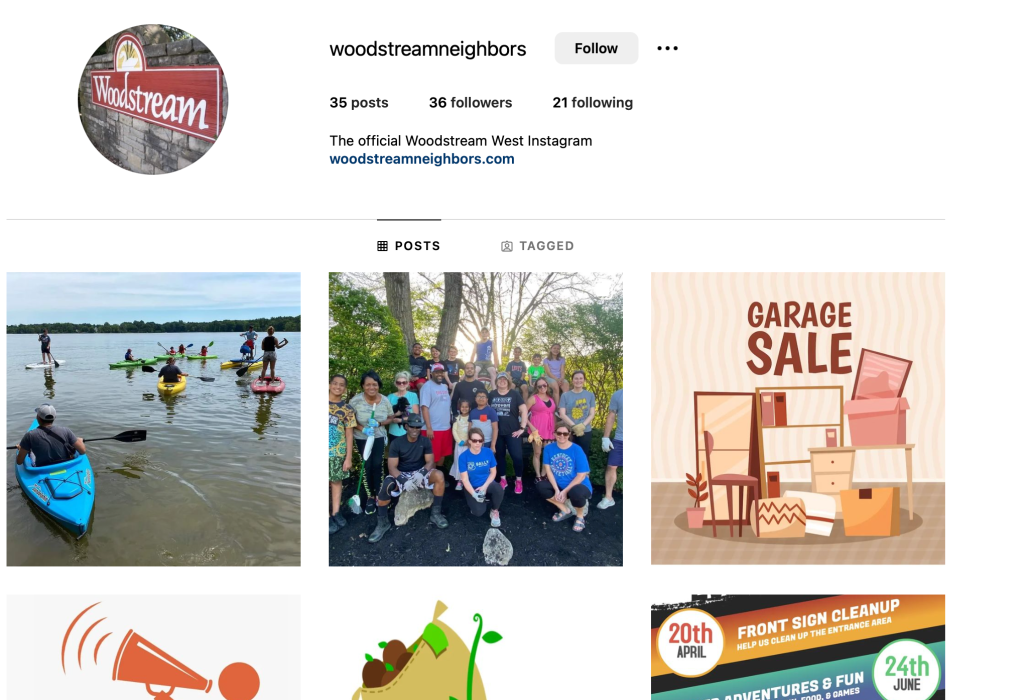
Task: Open the seed bag plant post
Action: point(476,647)
